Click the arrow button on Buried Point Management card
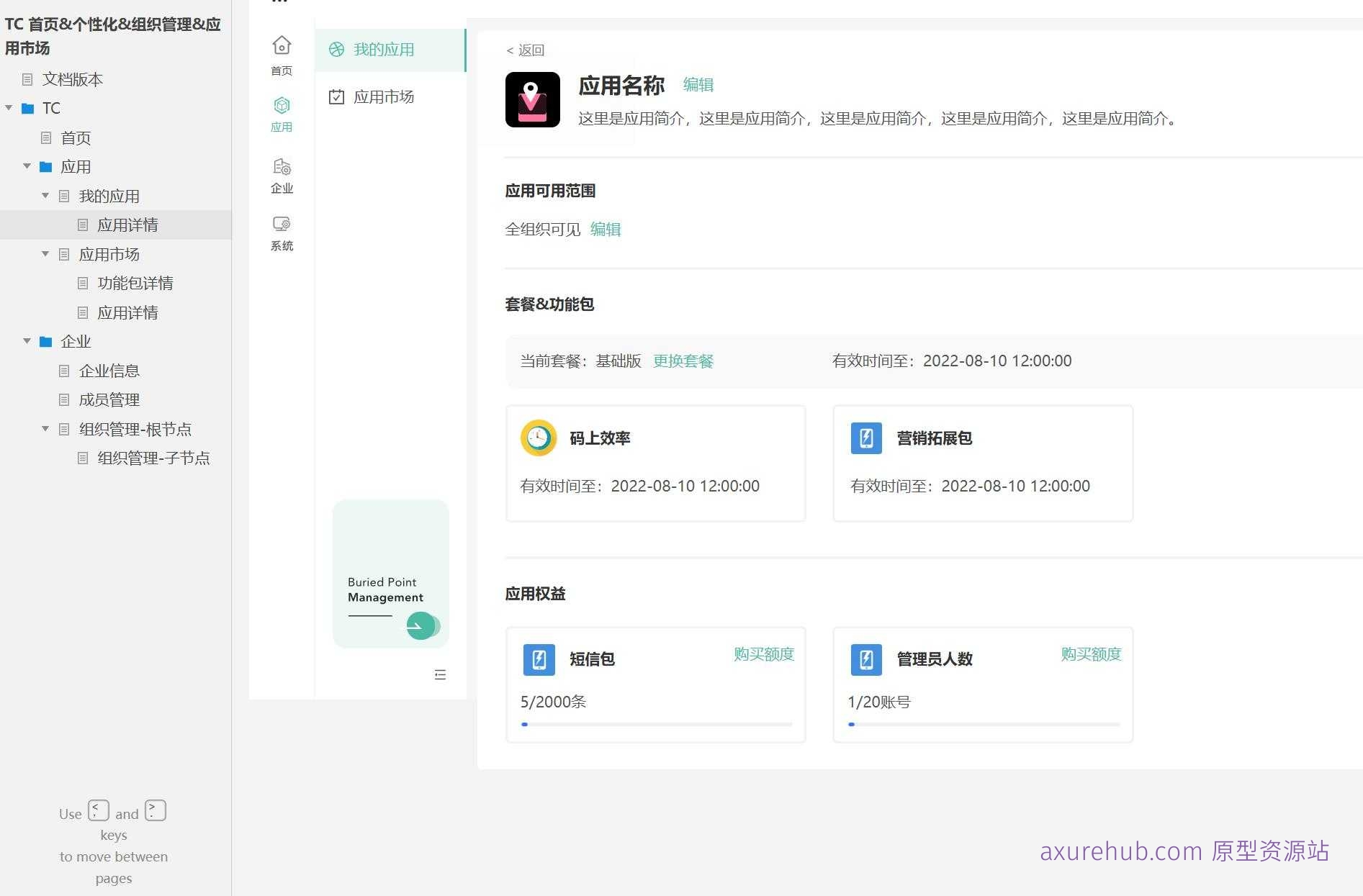The image size is (1363, 896). click(x=420, y=626)
